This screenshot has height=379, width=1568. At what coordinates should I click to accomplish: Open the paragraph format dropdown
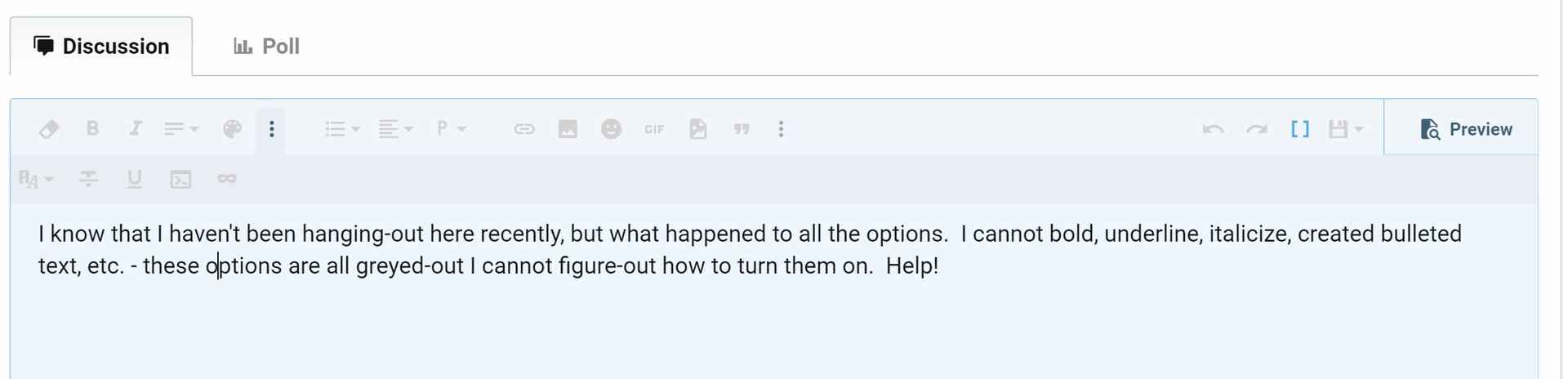[x=451, y=129]
